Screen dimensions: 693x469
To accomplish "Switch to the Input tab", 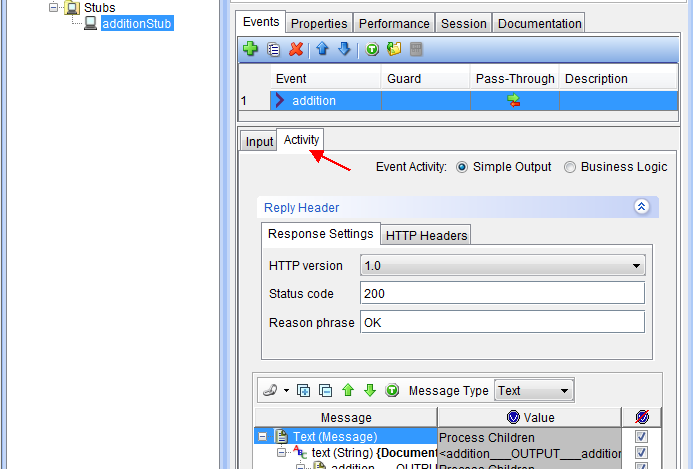I will (259, 141).
